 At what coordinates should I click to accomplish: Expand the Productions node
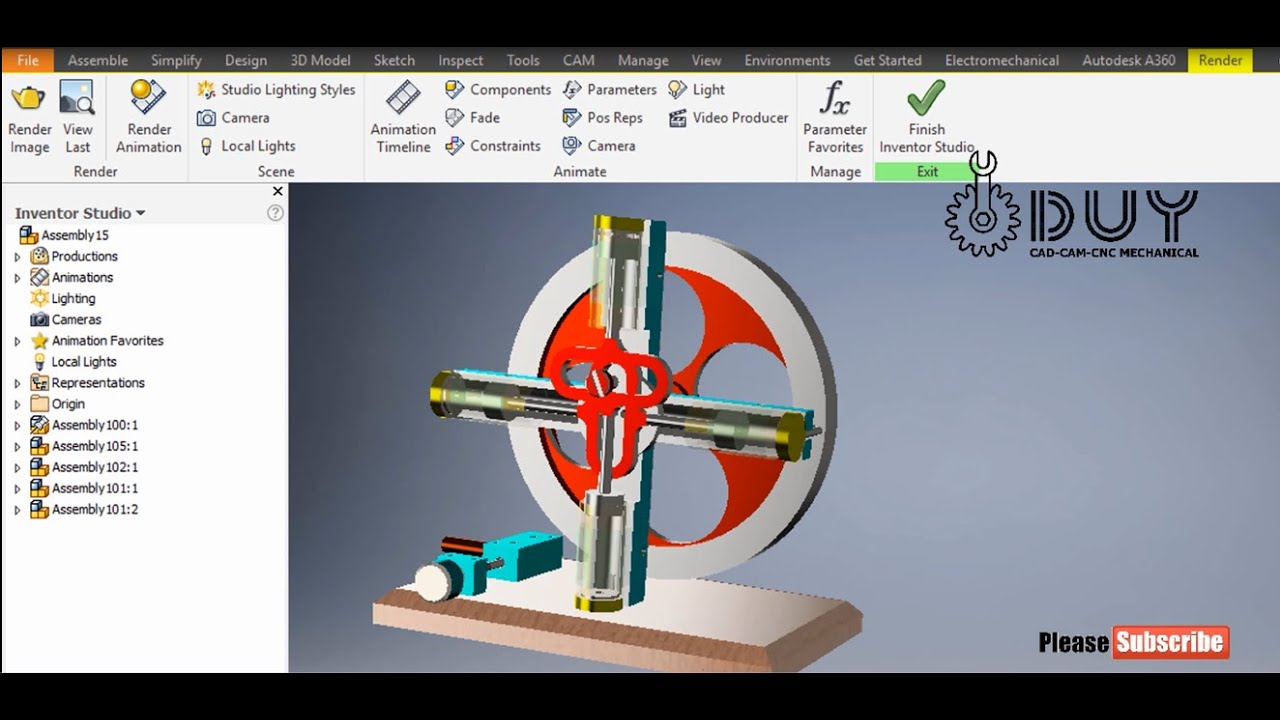tap(17, 256)
